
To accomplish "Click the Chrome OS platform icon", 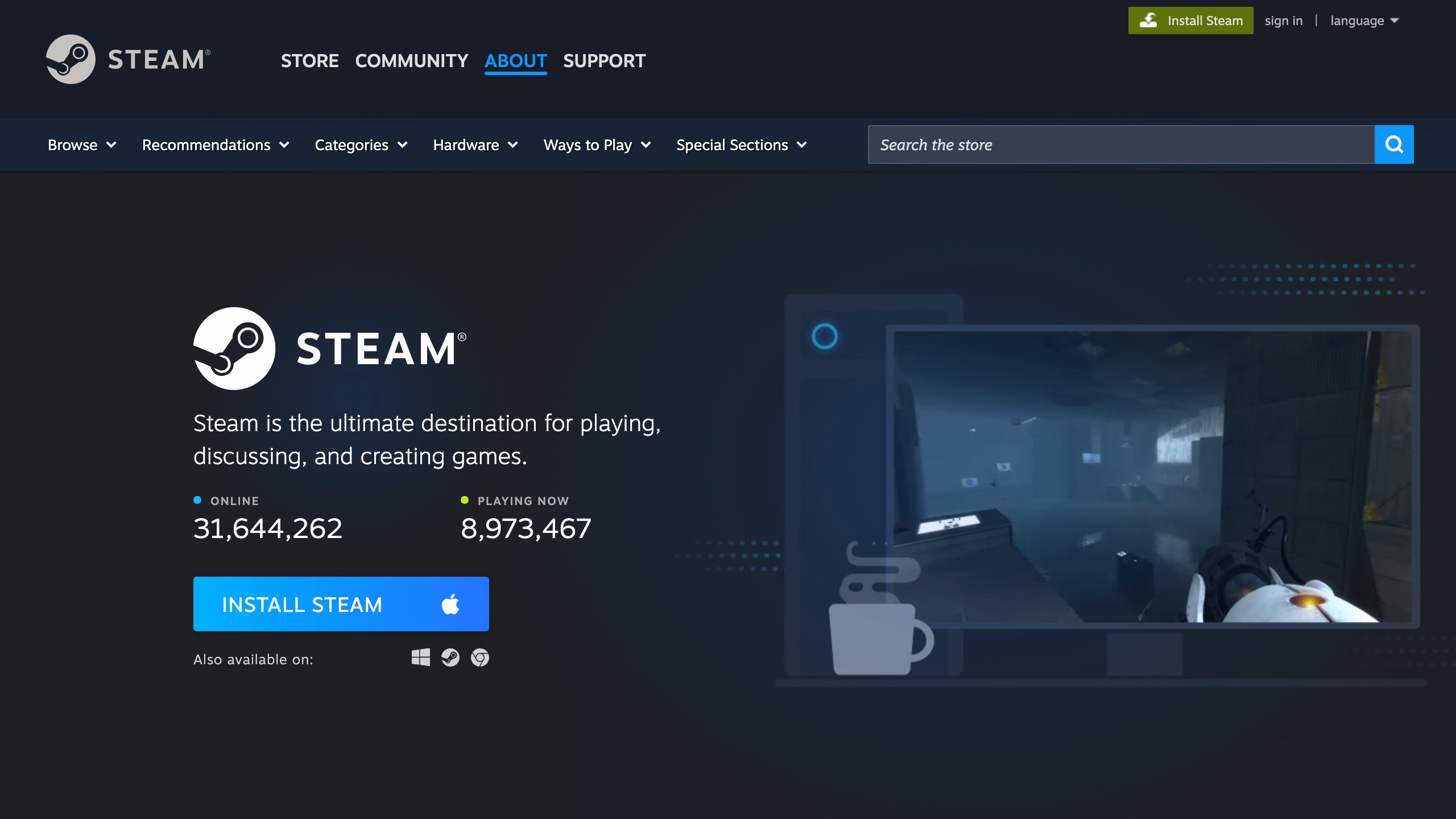I will [480, 657].
